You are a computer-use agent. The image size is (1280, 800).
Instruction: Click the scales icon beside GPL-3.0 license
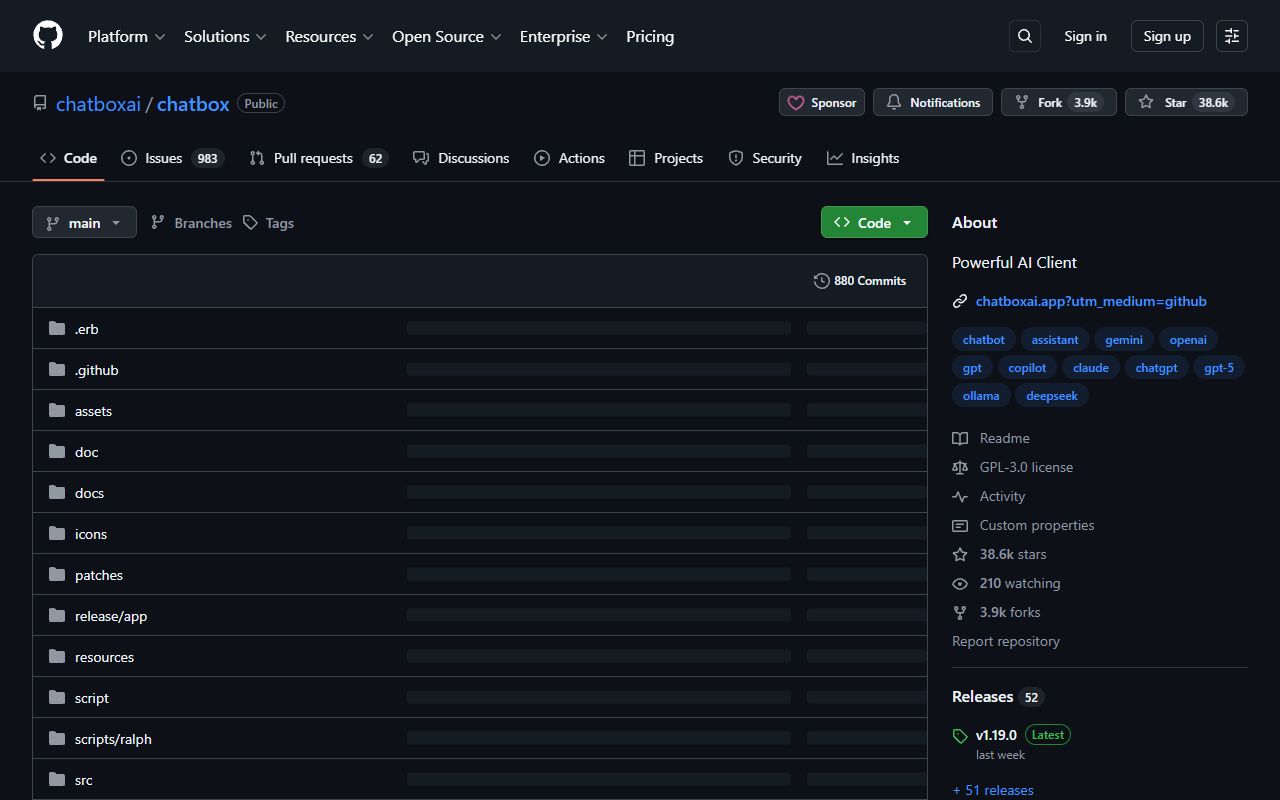click(960, 467)
